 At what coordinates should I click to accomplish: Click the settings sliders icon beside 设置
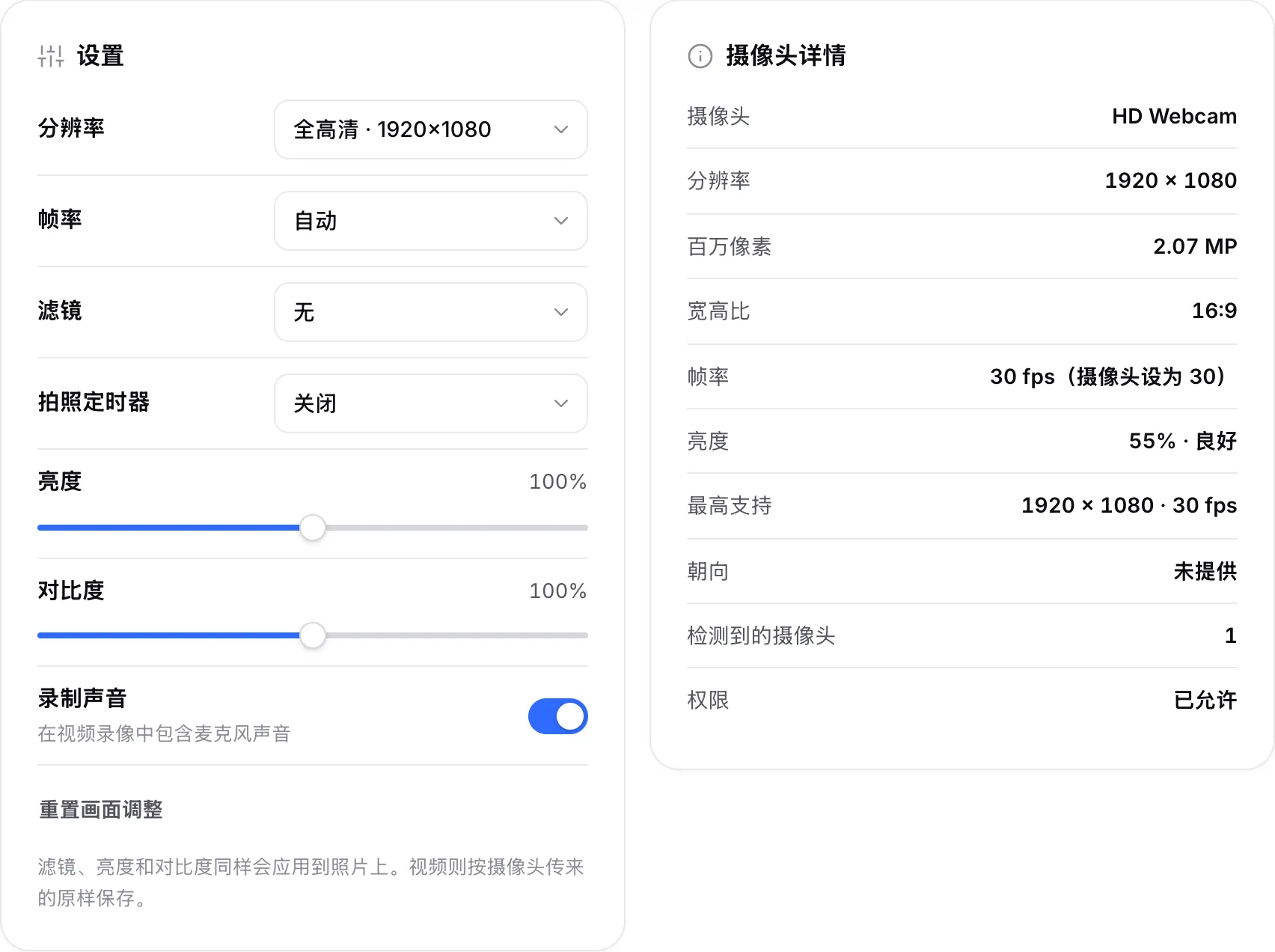(x=51, y=56)
